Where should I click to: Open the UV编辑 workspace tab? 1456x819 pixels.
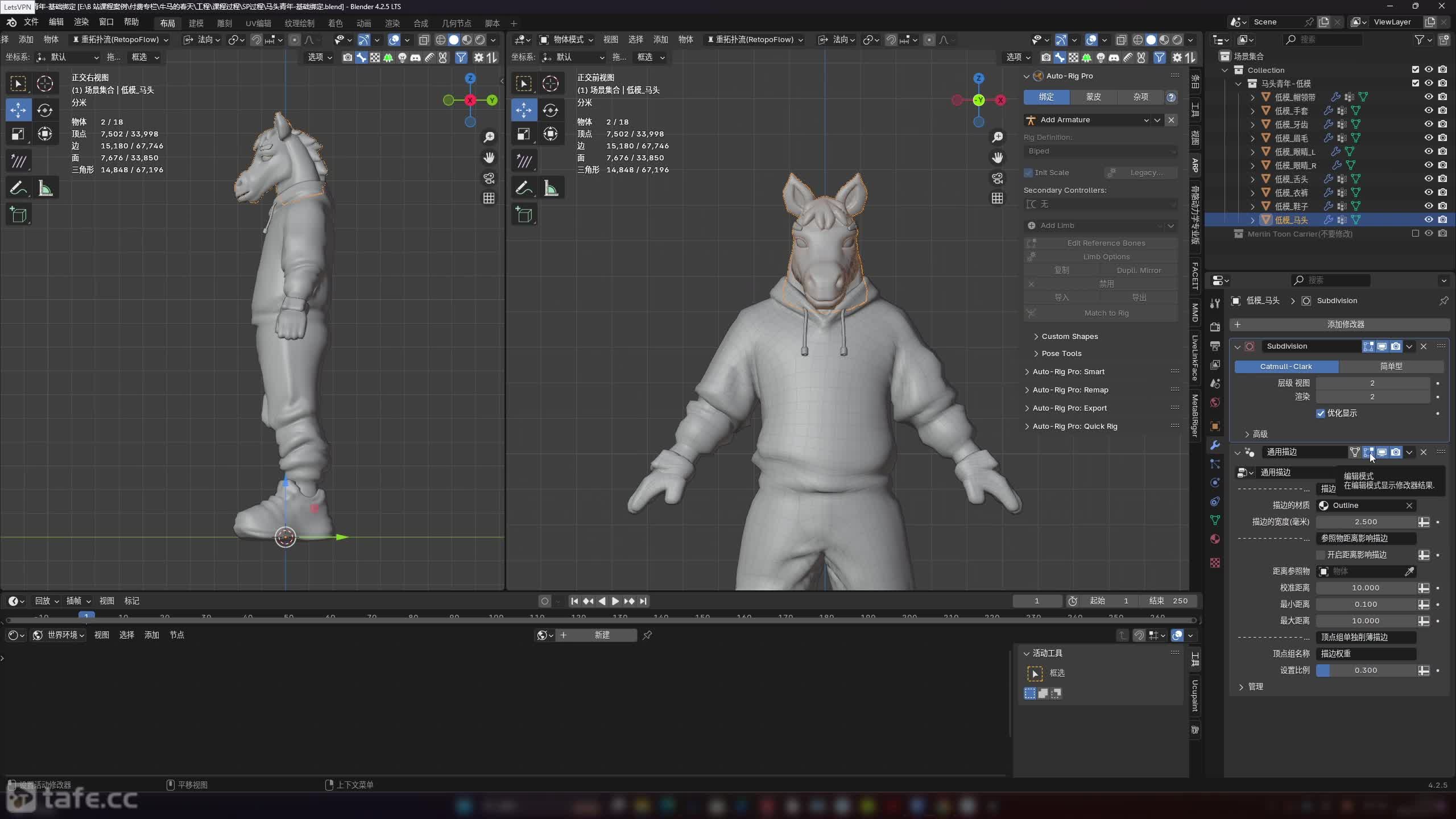click(x=258, y=23)
